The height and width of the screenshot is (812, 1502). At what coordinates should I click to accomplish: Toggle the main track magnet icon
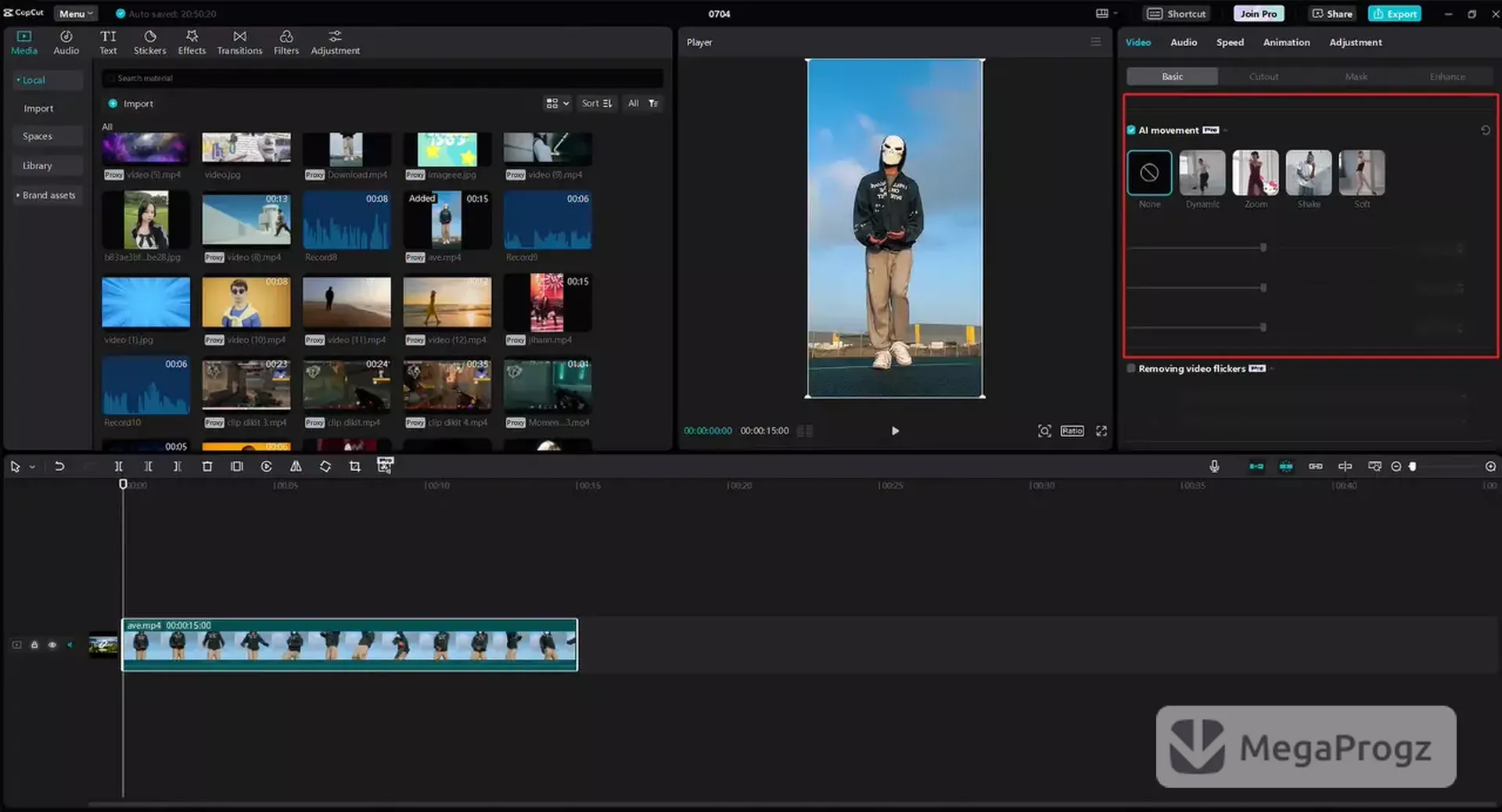[x=1256, y=466]
